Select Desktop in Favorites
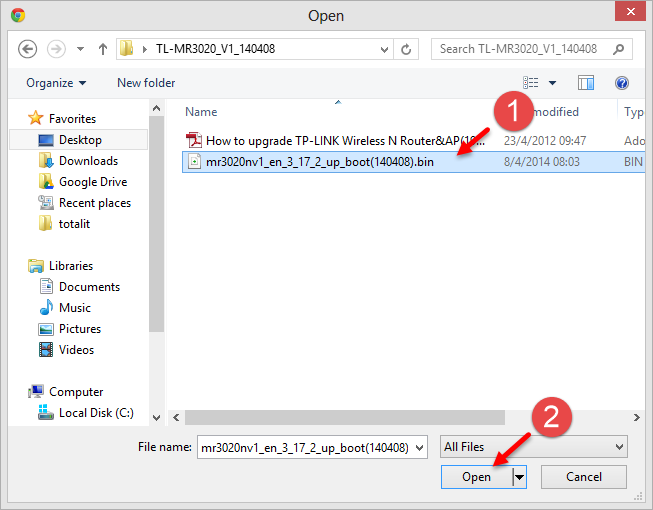 coord(79,140)
